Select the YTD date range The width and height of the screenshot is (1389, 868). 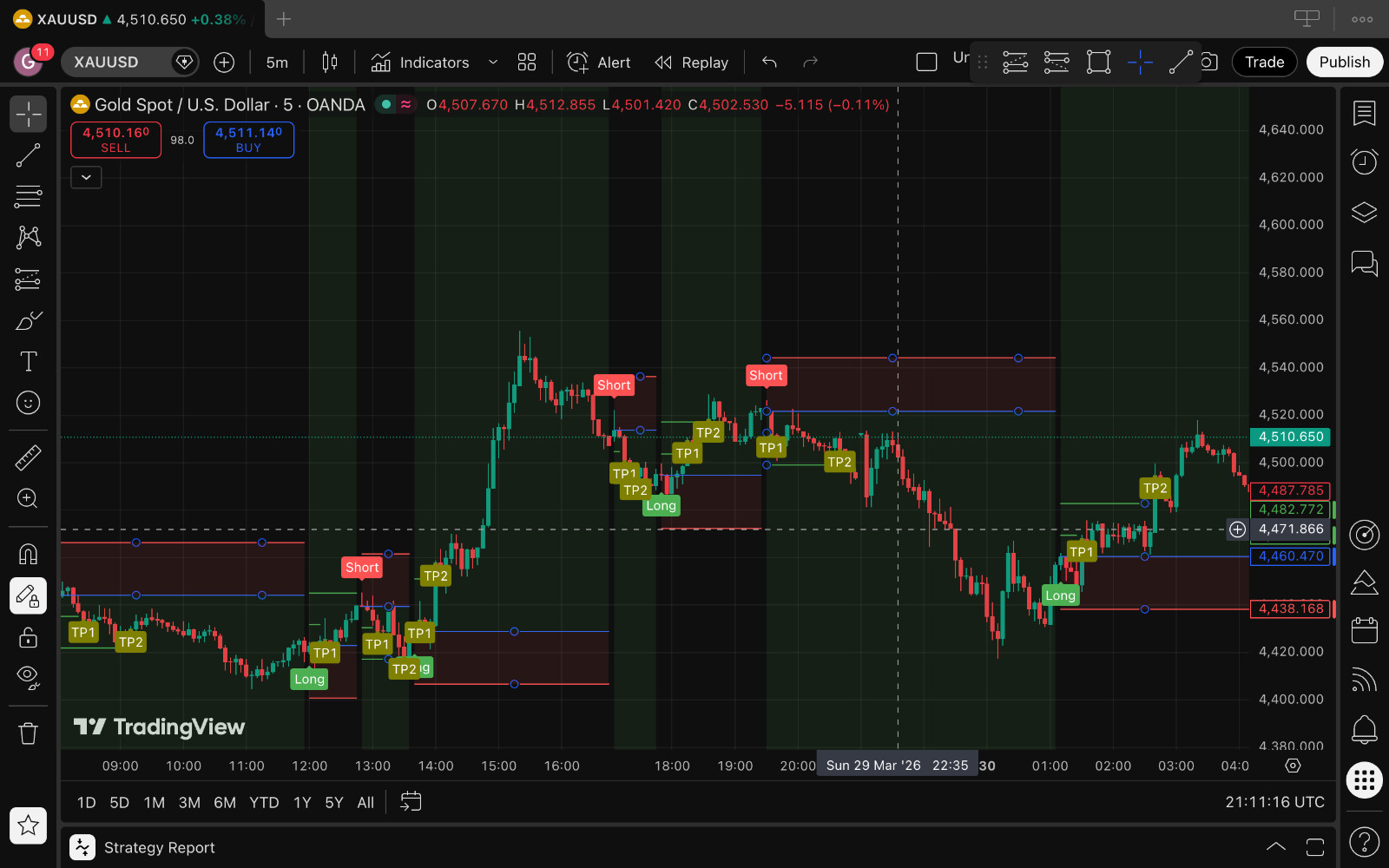(264, 803)
